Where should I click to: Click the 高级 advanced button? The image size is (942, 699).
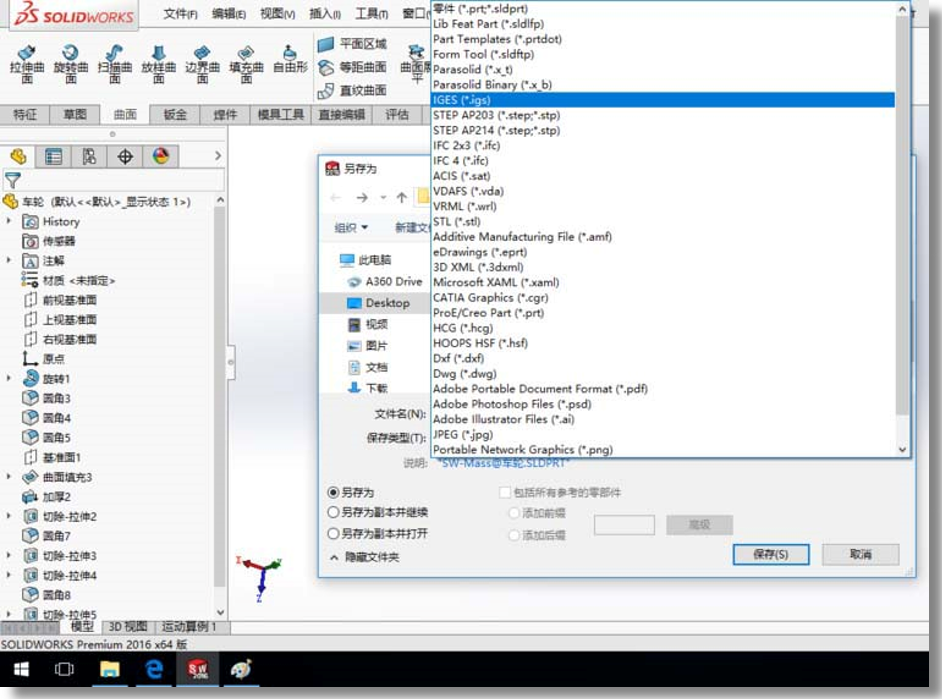coord(699,525)
